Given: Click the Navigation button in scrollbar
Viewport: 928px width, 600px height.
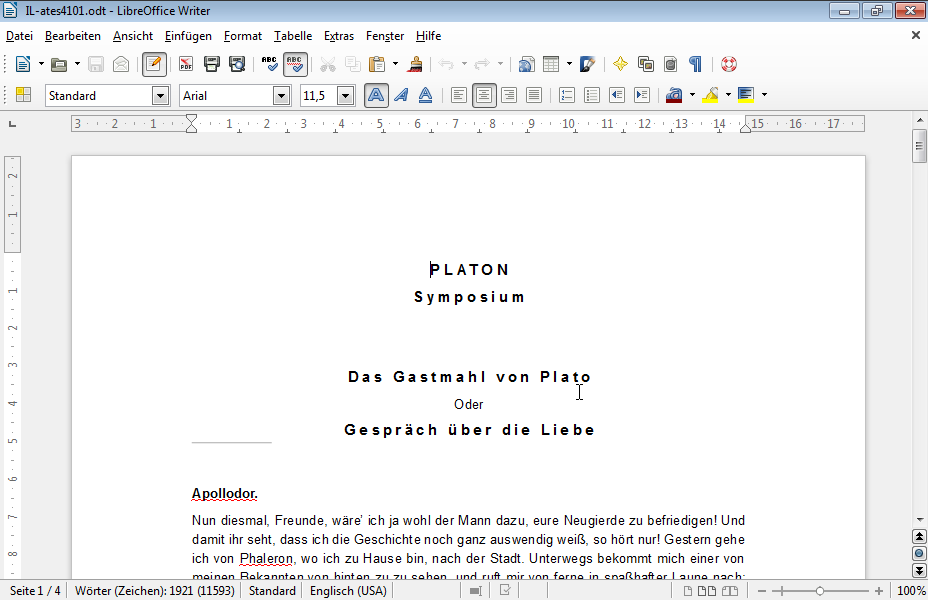Looking at the screenshot, I should click(x=919, y=553).
